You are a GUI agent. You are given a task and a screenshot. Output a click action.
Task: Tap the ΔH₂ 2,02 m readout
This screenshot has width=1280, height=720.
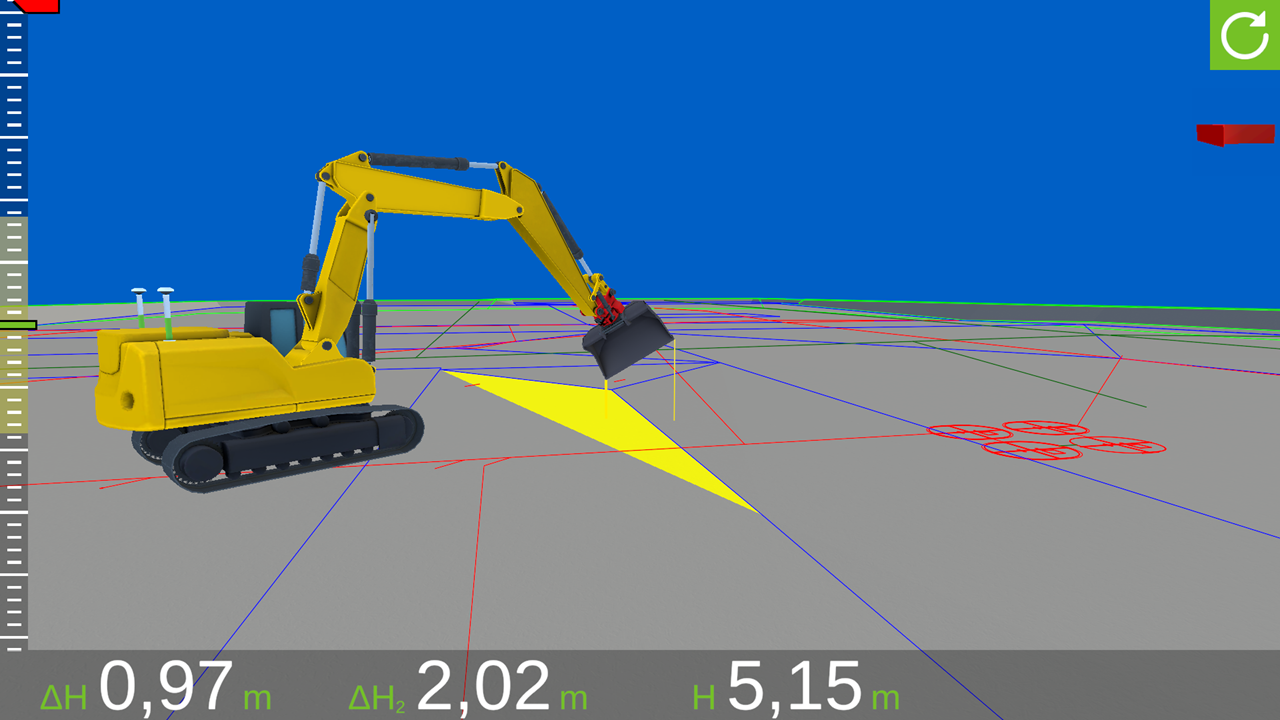pyautogui.click(x=468, y=688)
